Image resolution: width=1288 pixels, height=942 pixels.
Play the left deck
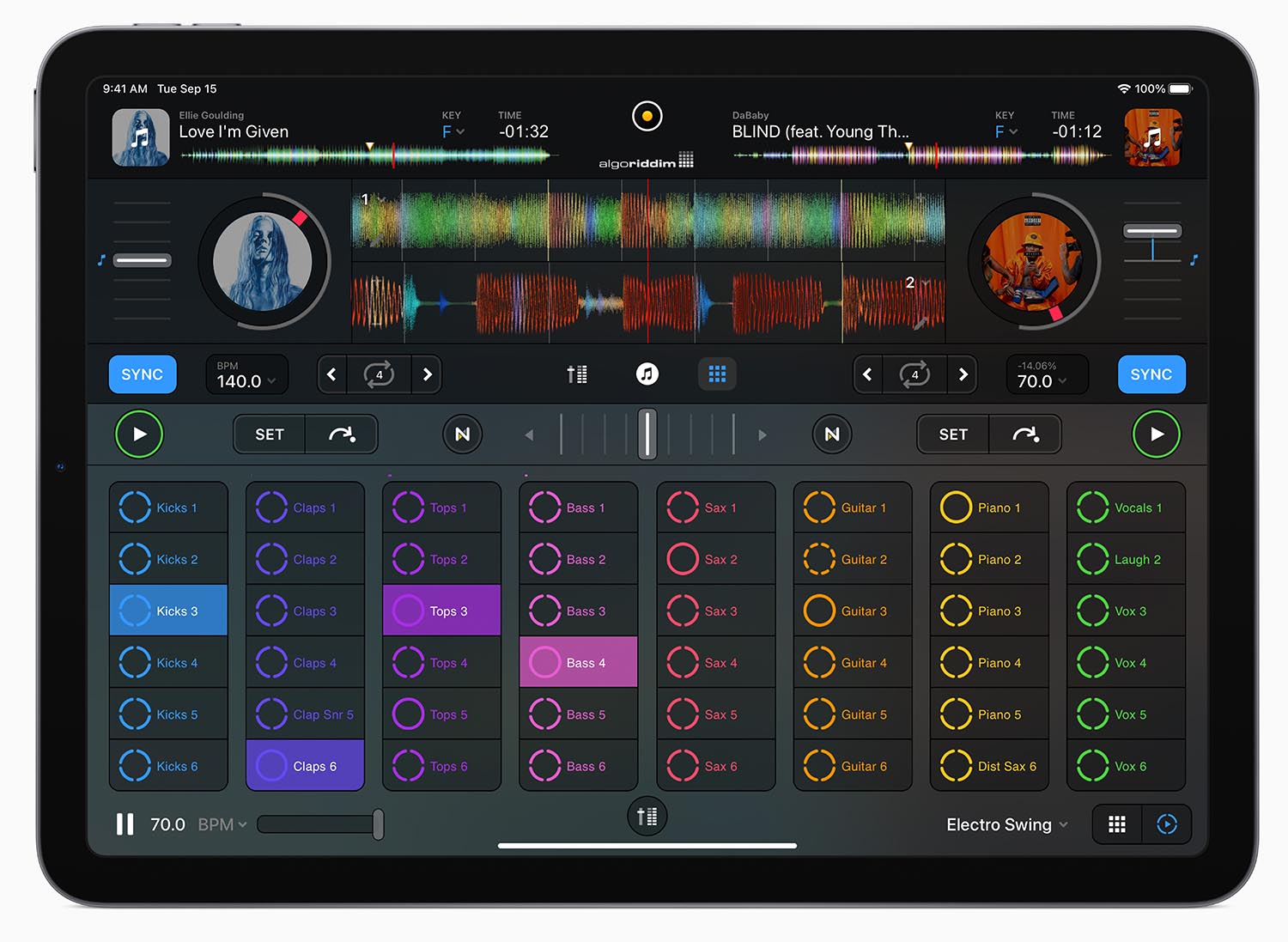139,435
